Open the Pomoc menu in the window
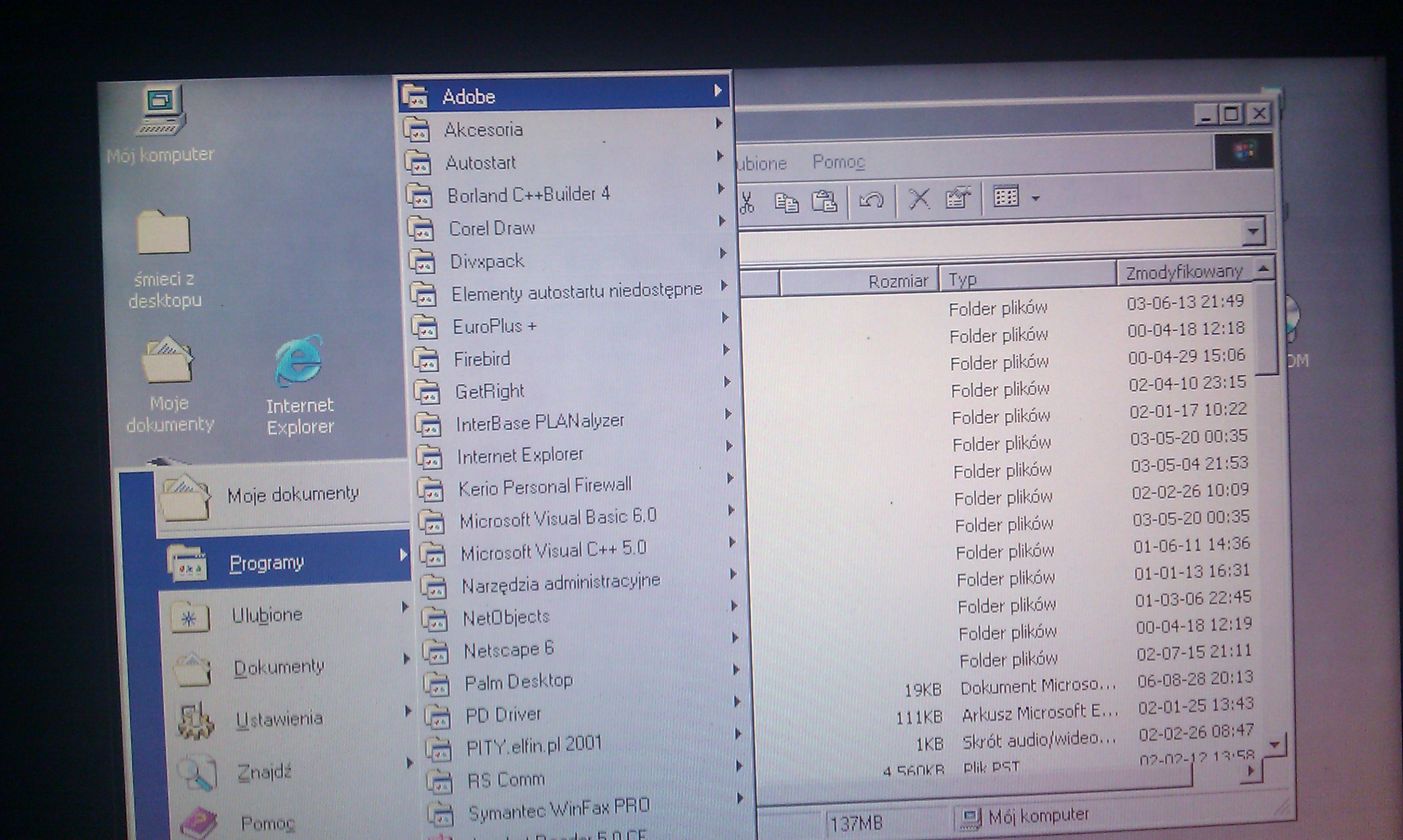This screenshot has width=1403, height=840. click(838, 162)
